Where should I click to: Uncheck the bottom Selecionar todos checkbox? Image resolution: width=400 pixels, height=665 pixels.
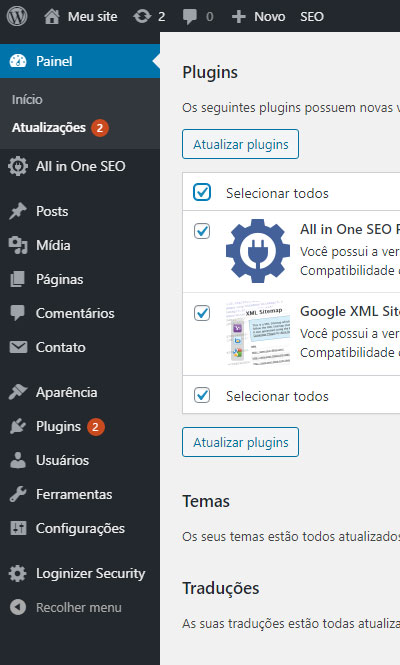point(202,395)
